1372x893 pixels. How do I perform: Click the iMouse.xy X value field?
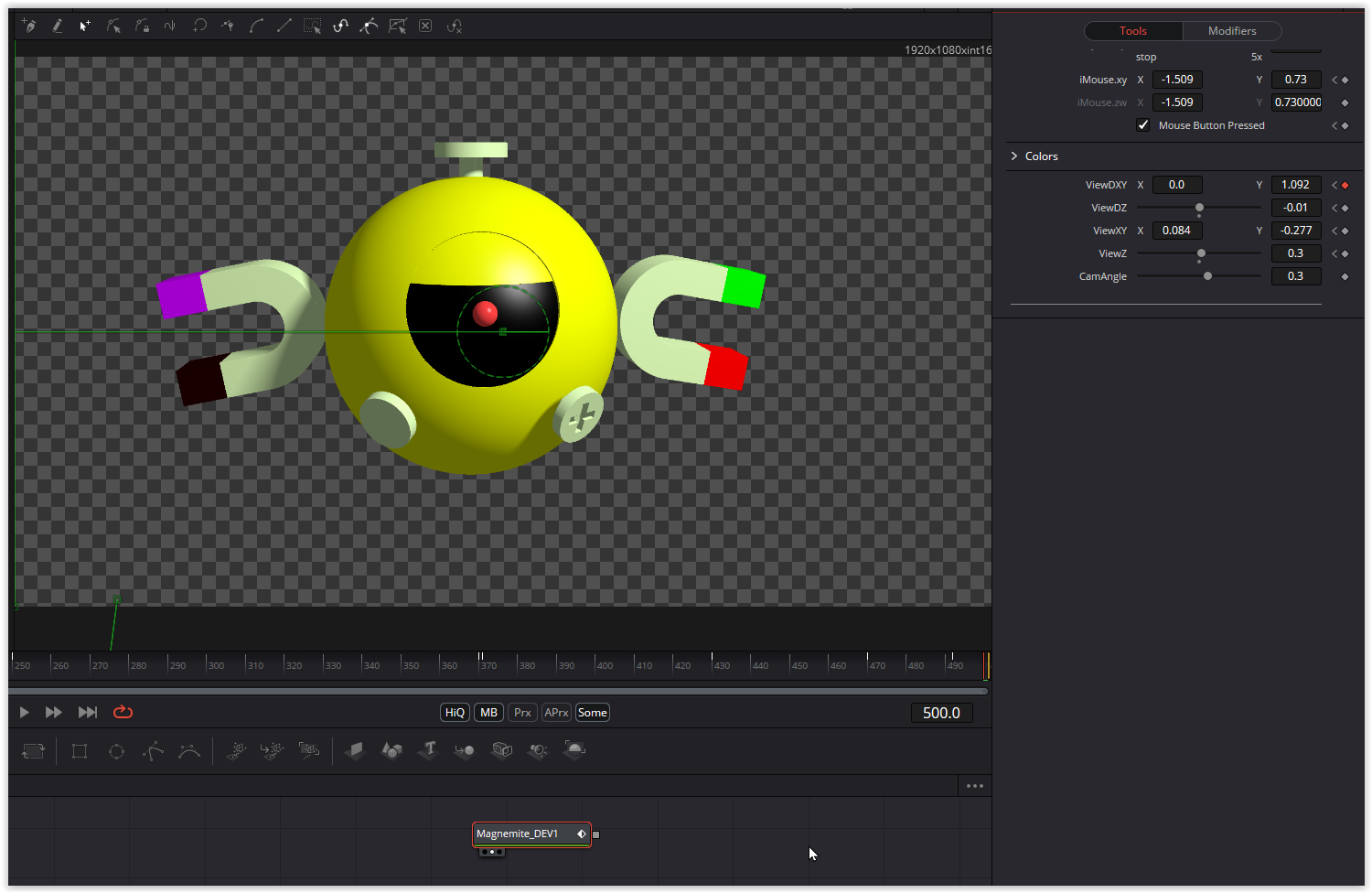(1177, 80)
